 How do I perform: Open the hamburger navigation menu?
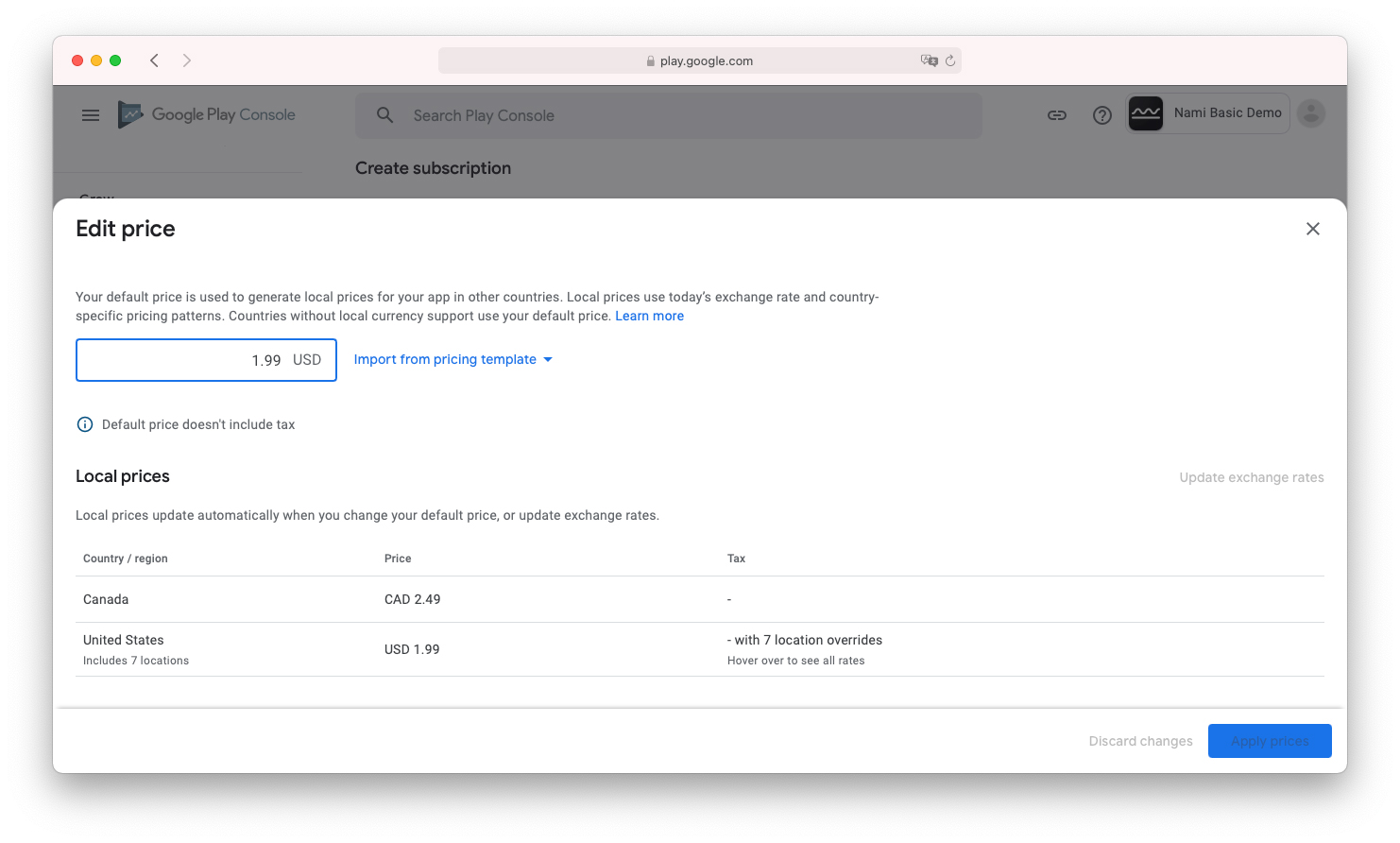91,115
